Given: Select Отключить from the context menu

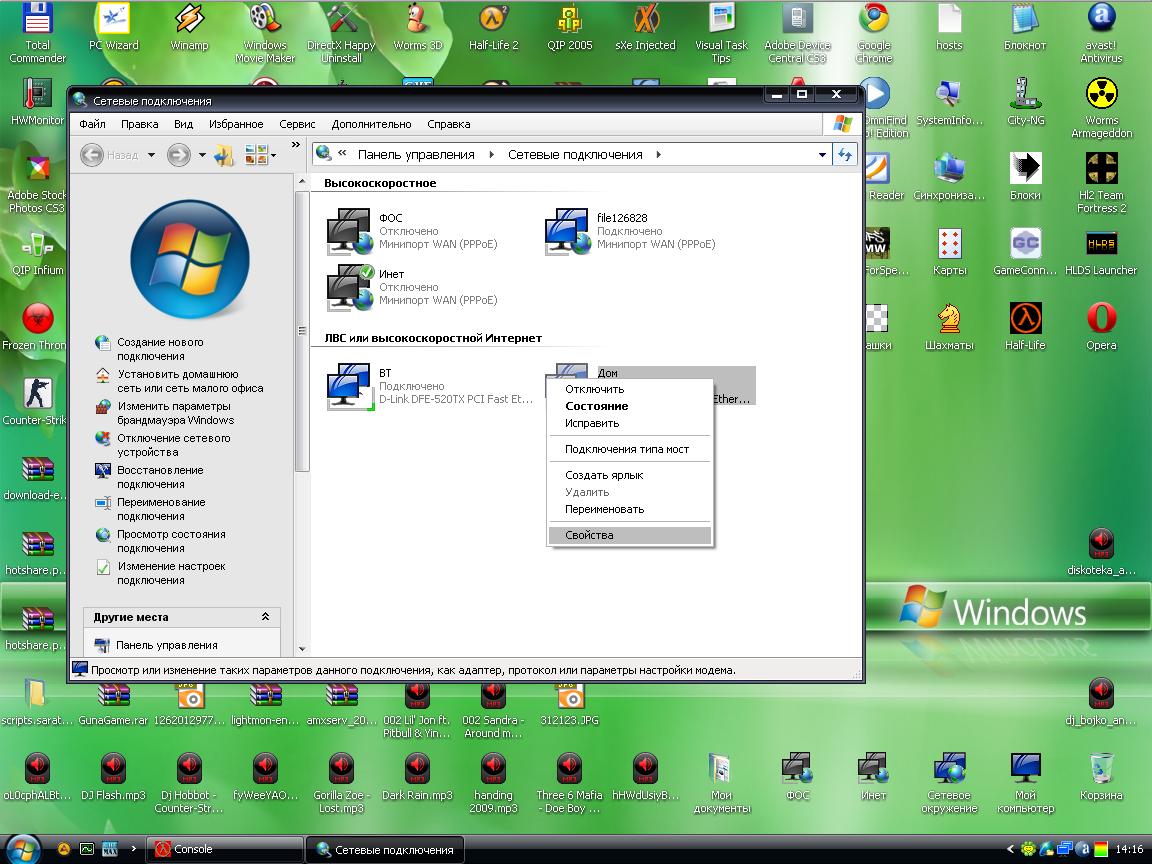Looking at the screenshot, I should pos(594,389).
